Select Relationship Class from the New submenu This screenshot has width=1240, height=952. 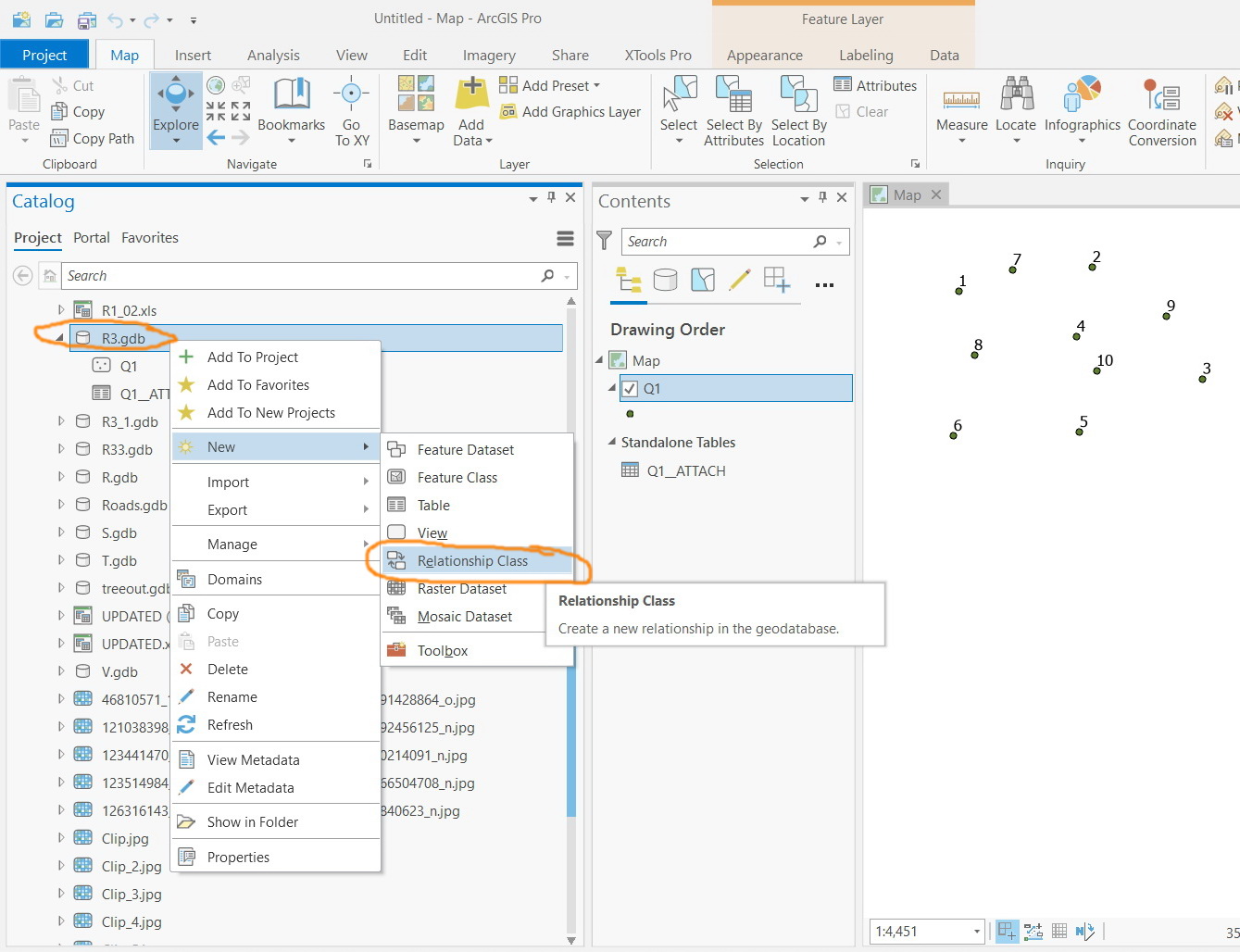[x=473, y=561]
